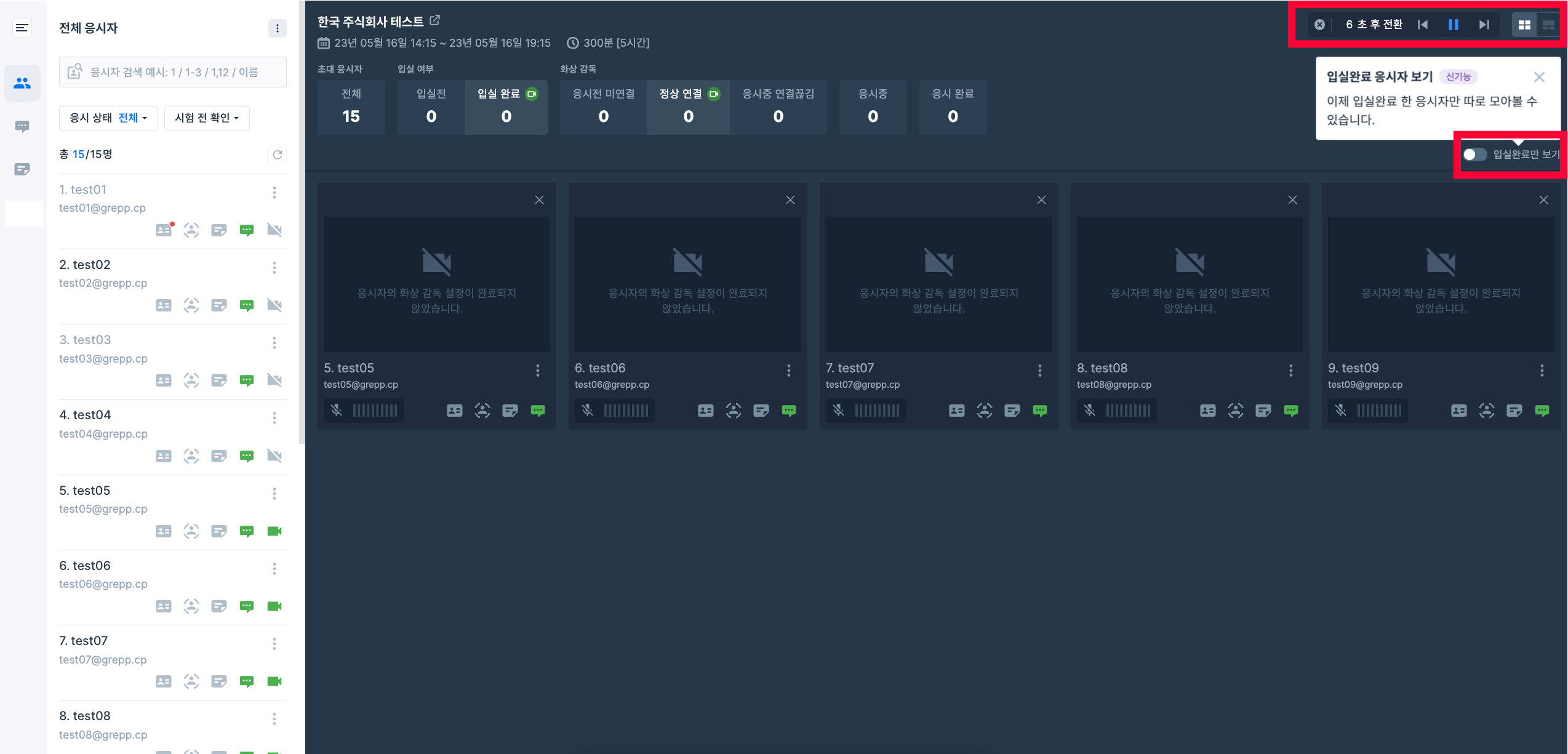The width and height of the screenshot is (1568, 754).
Task: Open ID card icon for test02
Action: tap(164, 305)
